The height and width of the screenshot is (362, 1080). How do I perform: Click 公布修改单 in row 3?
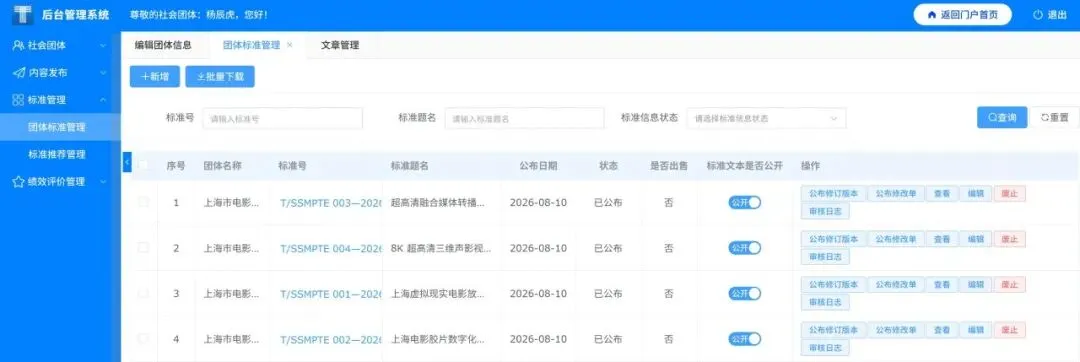895,284
